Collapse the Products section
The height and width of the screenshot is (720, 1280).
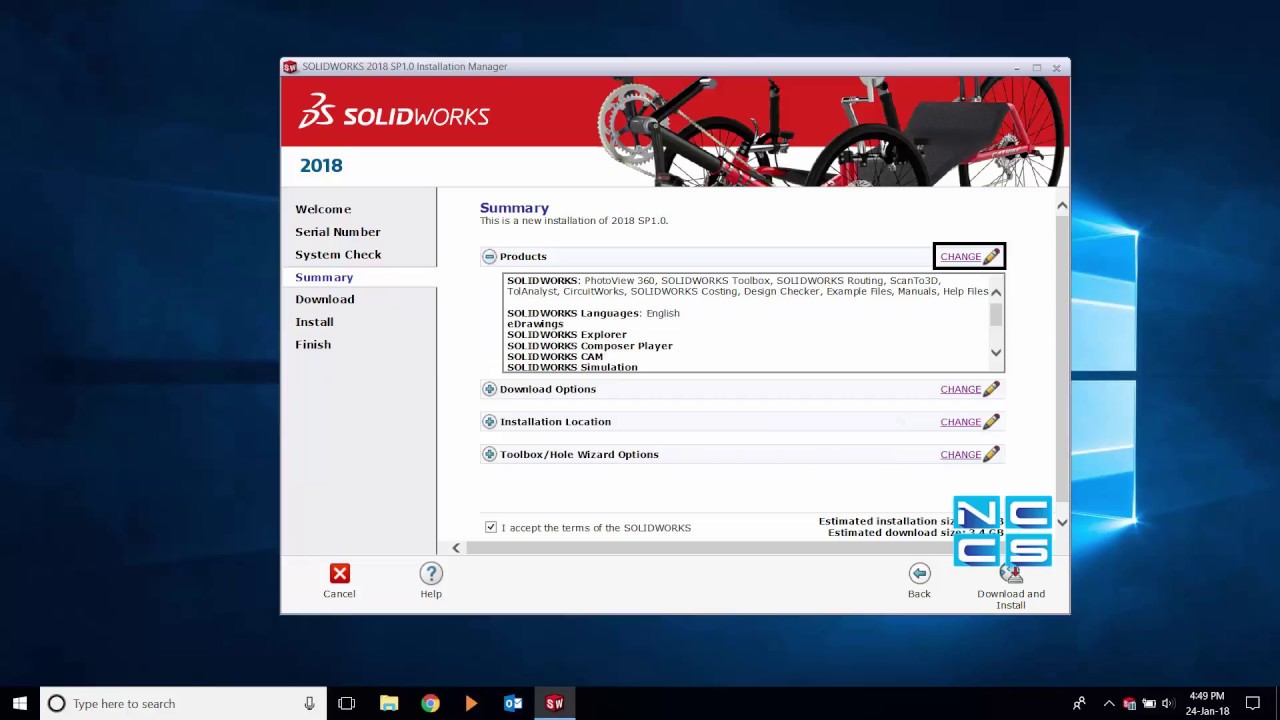(x=489, y=257)
